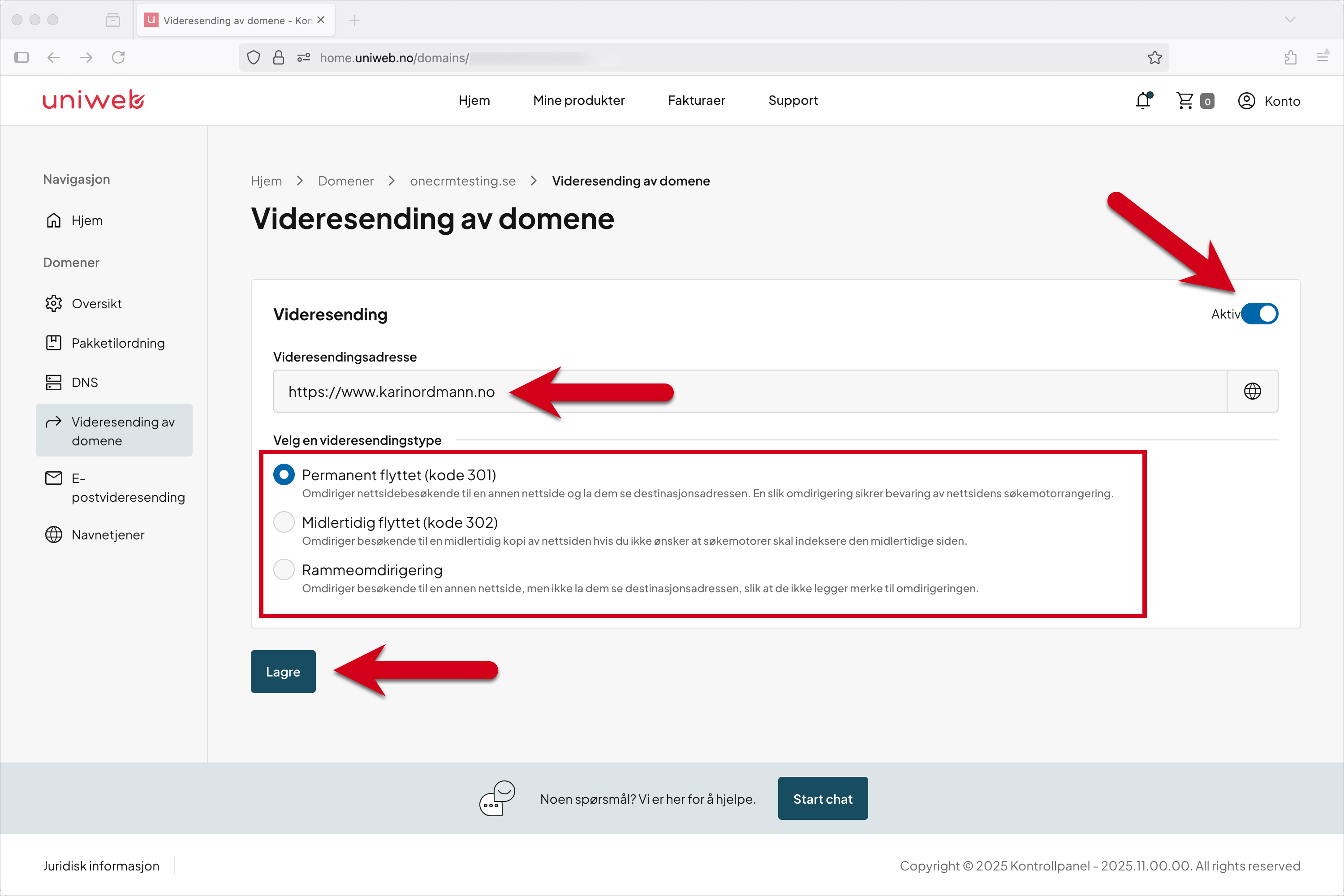This screenshot has height=896, width=1344.
Task: Open the site permissions icon in address bar
Action: (x=303, y=58)
